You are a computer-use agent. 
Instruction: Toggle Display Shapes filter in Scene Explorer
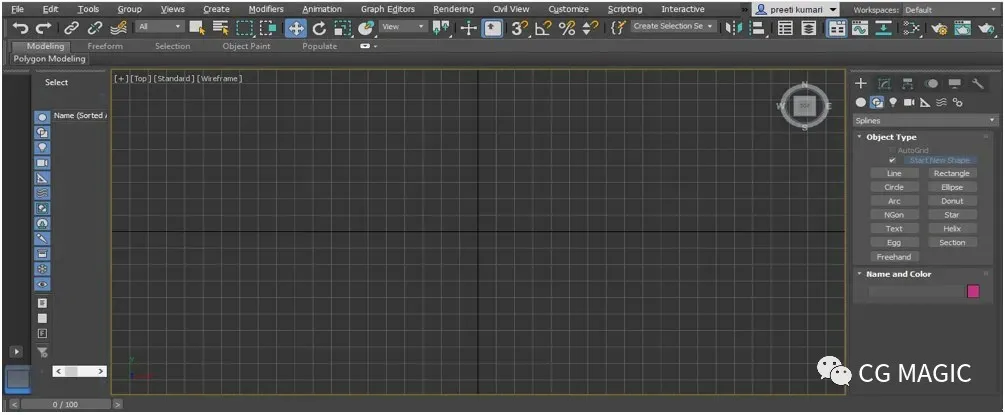[x=42, y=133]
